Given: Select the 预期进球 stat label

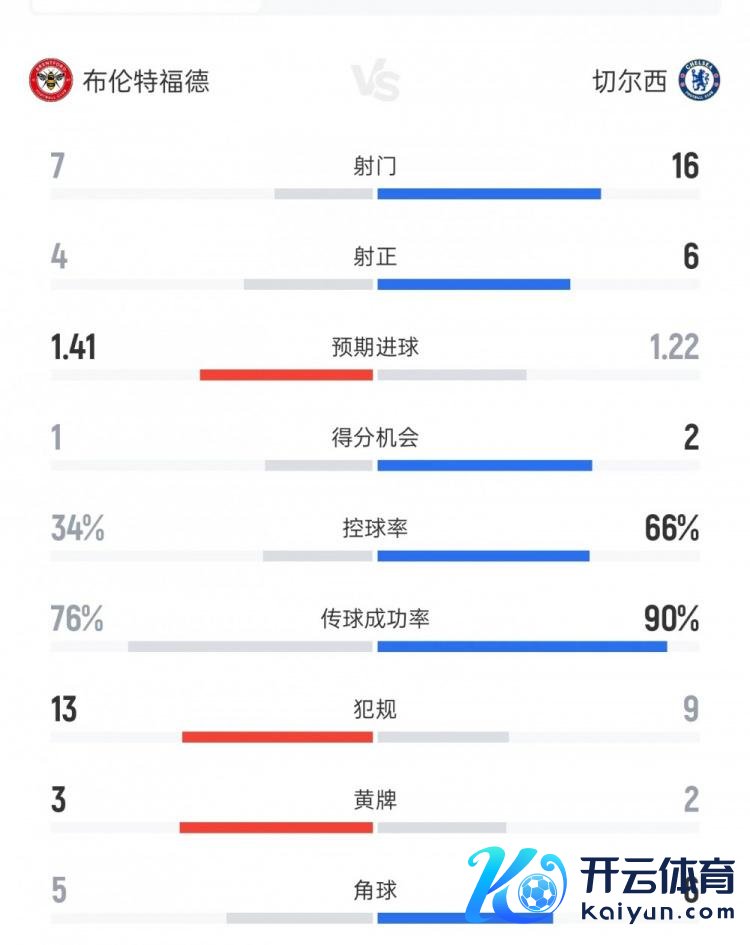Looking at the screenshot, I should coord(375,347).
